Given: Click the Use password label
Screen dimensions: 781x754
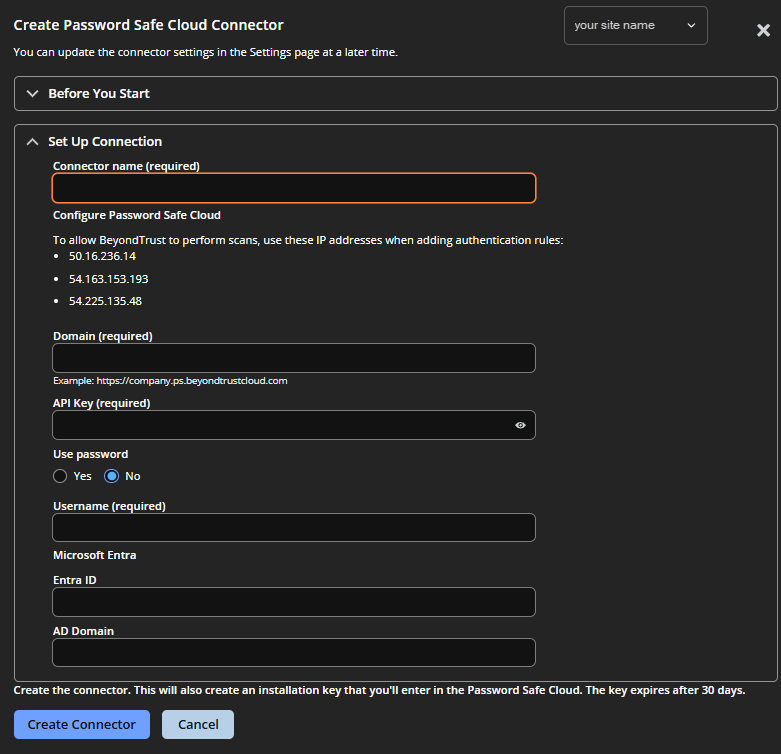Looking at the screenshot, I should (91, 454).
